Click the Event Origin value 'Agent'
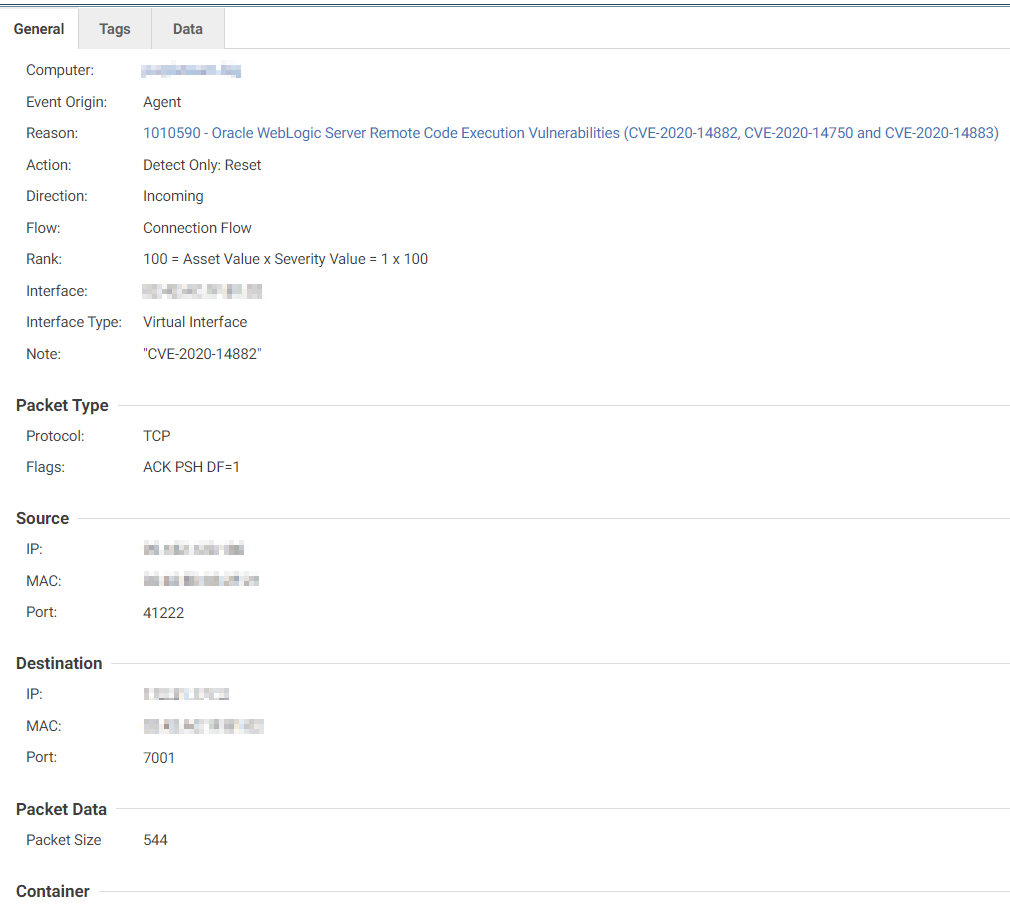 click(x=162, y=102)
